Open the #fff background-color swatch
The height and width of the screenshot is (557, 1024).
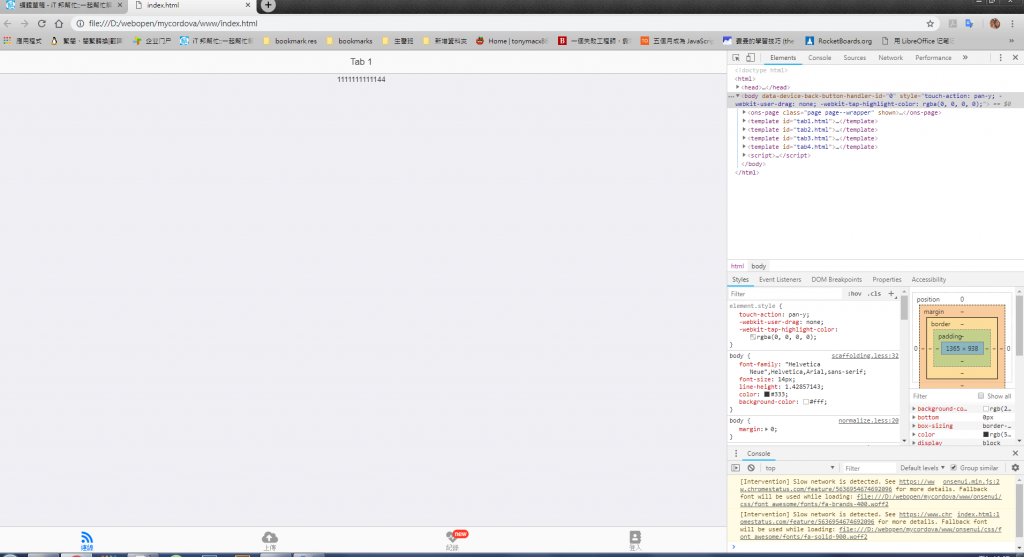[x=806, y=402]
